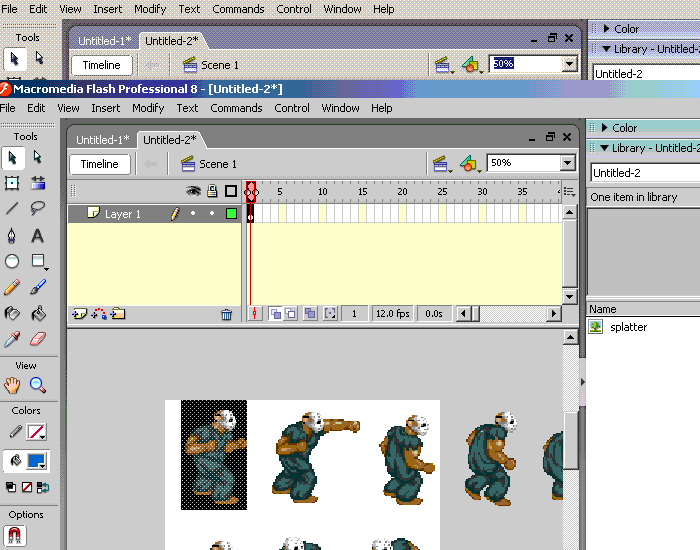Select Layer 1 in the timeline
The image size is (700, 550).
pos(123,214)
